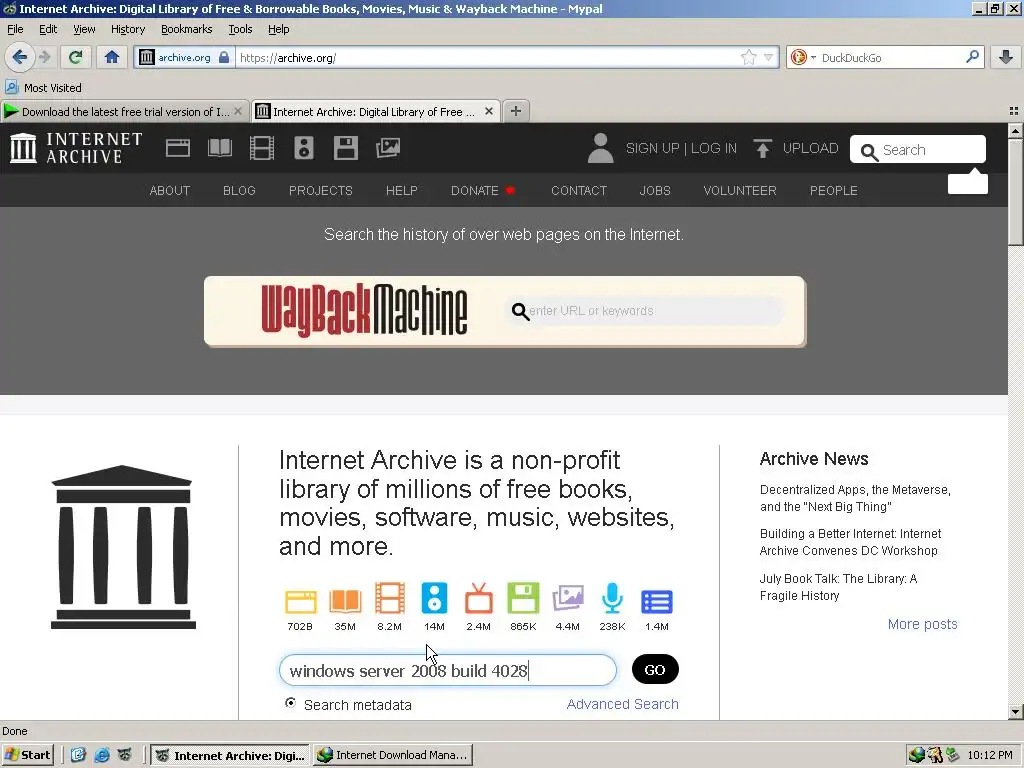Click the windows server 2008 build search field
This screenshot has height=768, width=1024.
[x=448, y=670]
